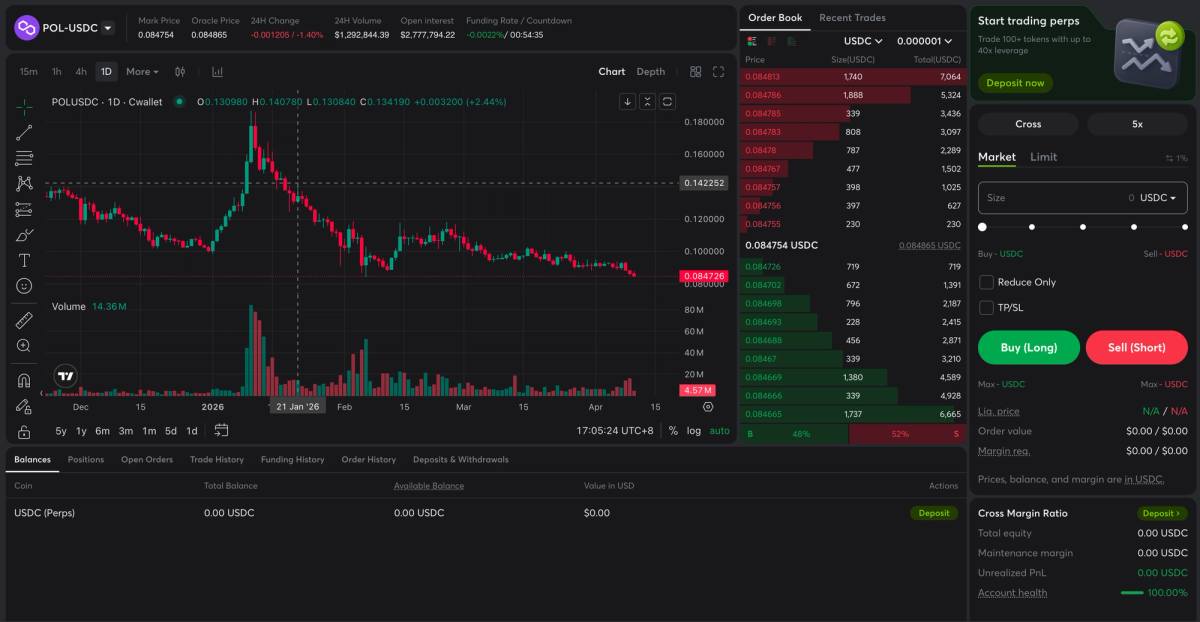Viewport: 1200px width, 622px height.
Task: Open chart settings gear icon
Action: point(708,407)
